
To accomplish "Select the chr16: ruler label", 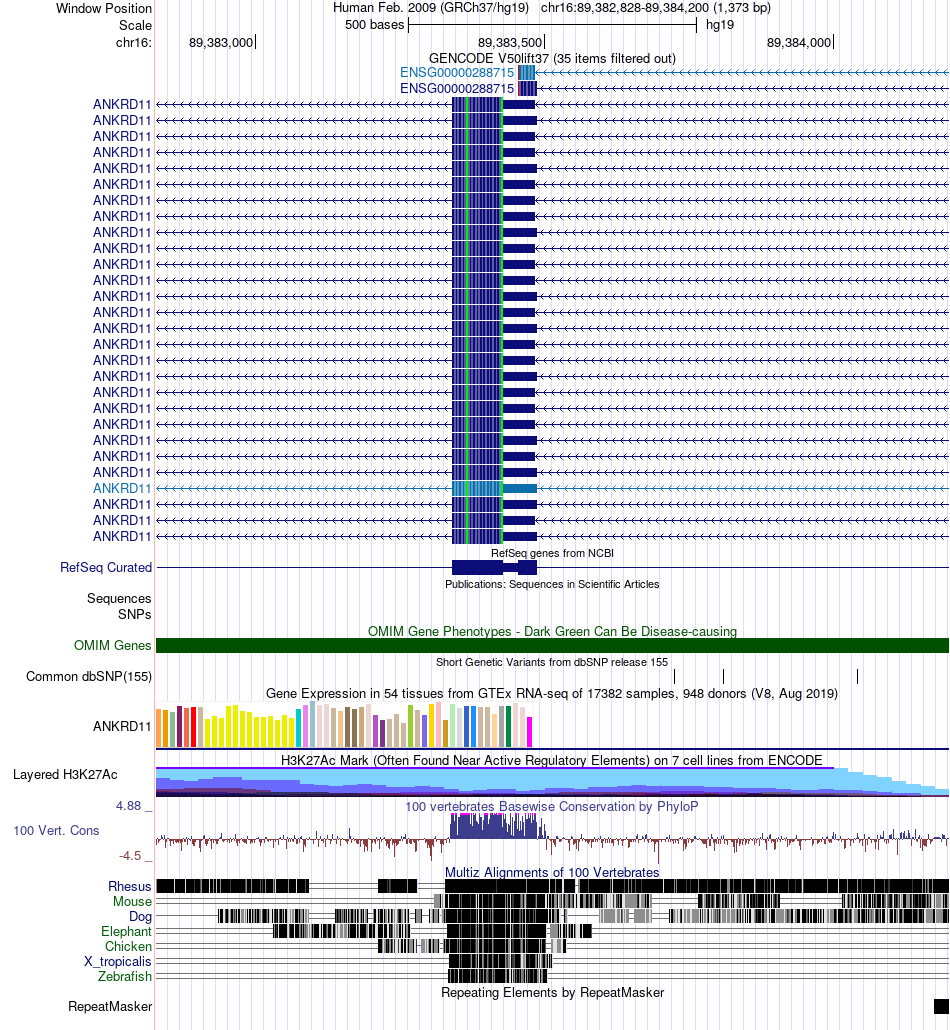I will pyautogui.click(x=133, y=43).
